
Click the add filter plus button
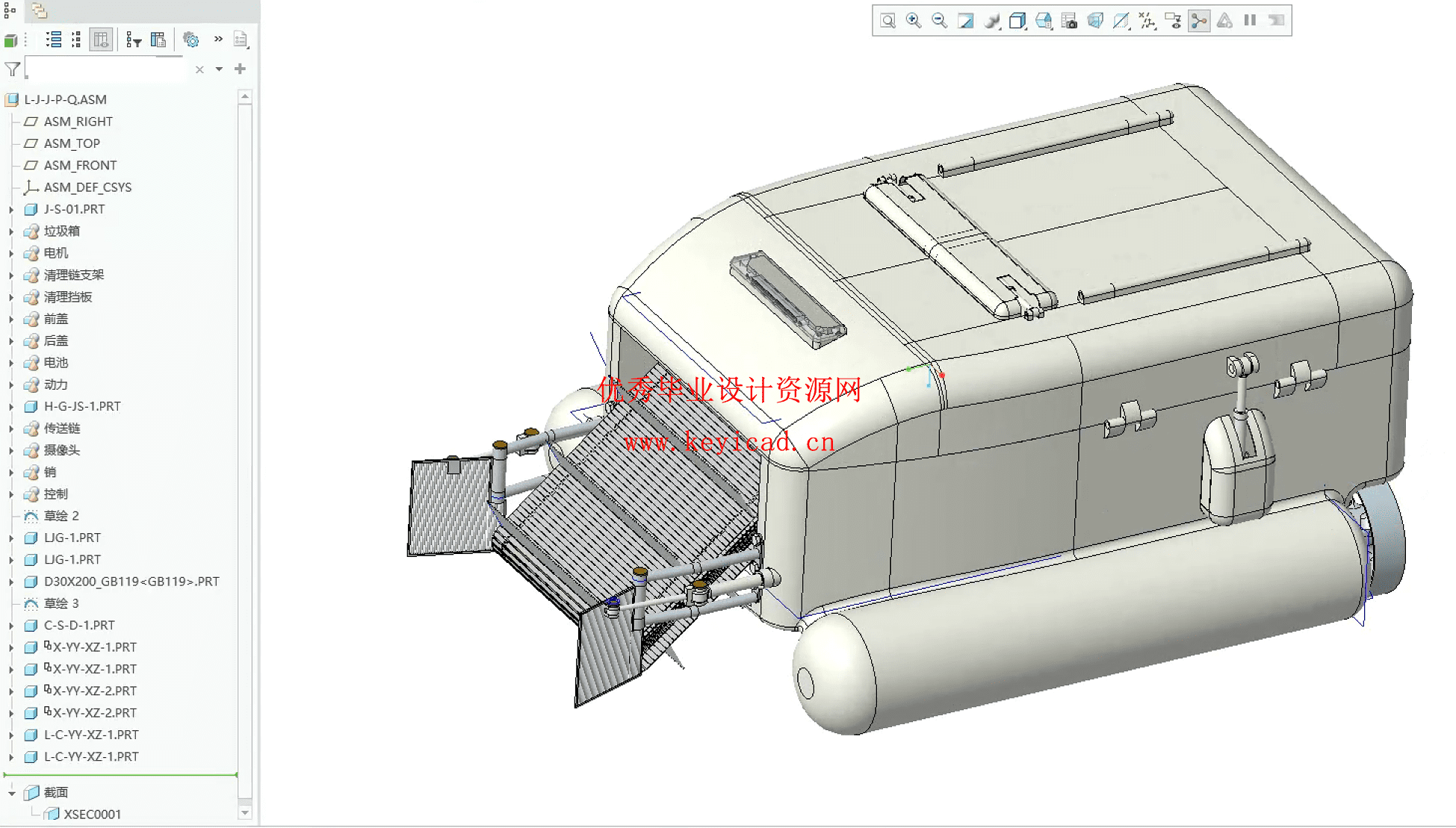(240, 69)
